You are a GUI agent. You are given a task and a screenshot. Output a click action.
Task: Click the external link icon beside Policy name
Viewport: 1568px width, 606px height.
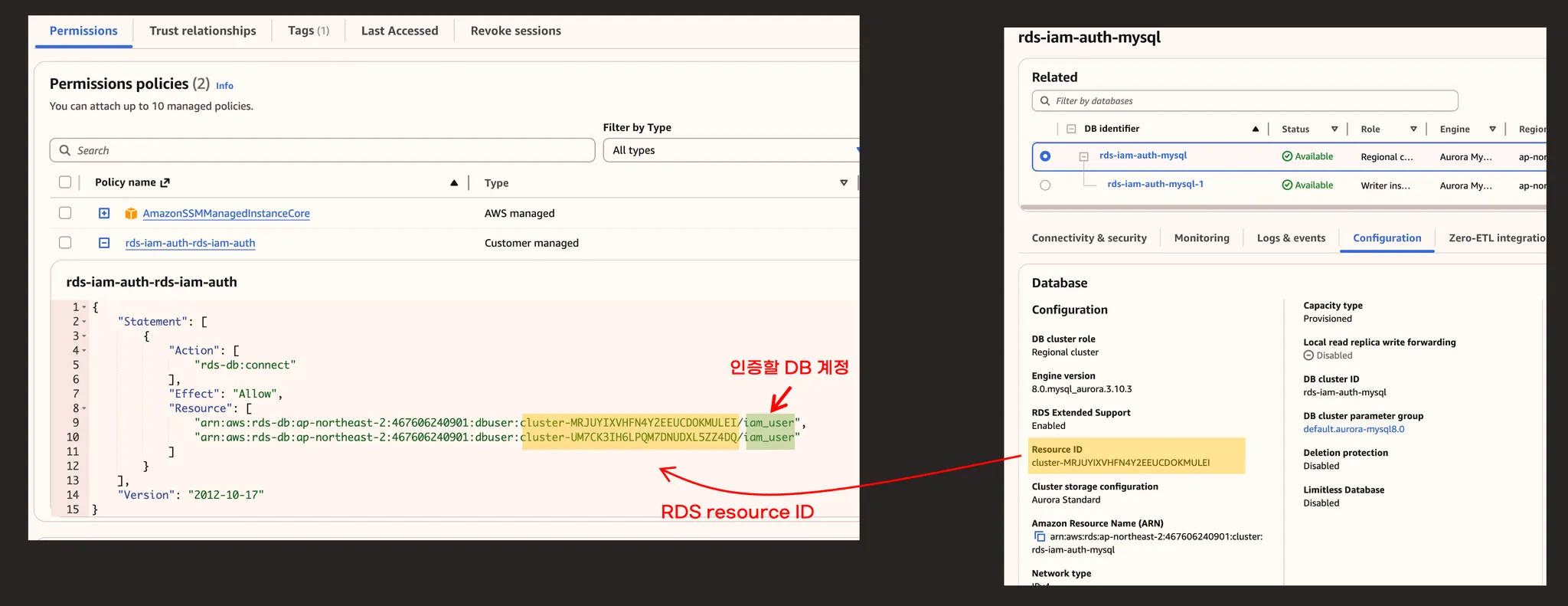165,182
